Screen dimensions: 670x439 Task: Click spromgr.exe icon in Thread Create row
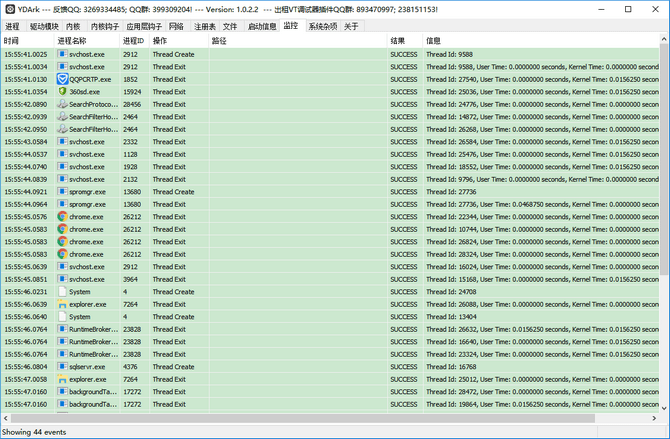coord(62,191)
